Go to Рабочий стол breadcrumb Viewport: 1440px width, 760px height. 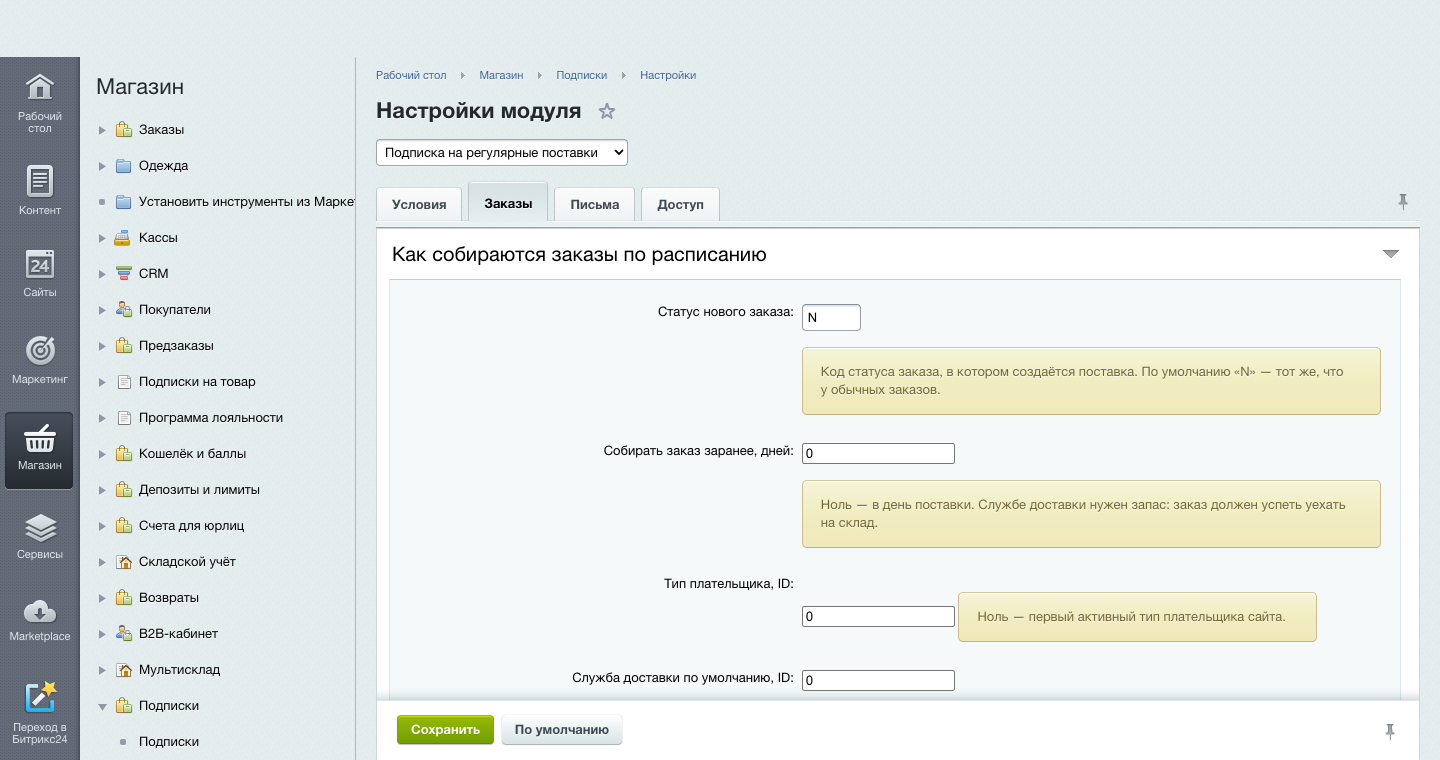(411, 75)
